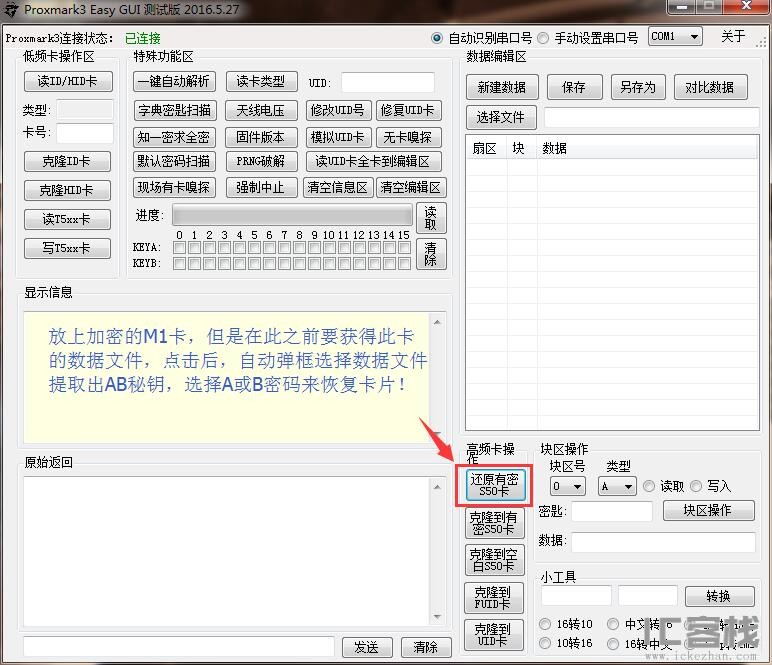Open the COM1 serial port dropdown

[x=675, y=36]
